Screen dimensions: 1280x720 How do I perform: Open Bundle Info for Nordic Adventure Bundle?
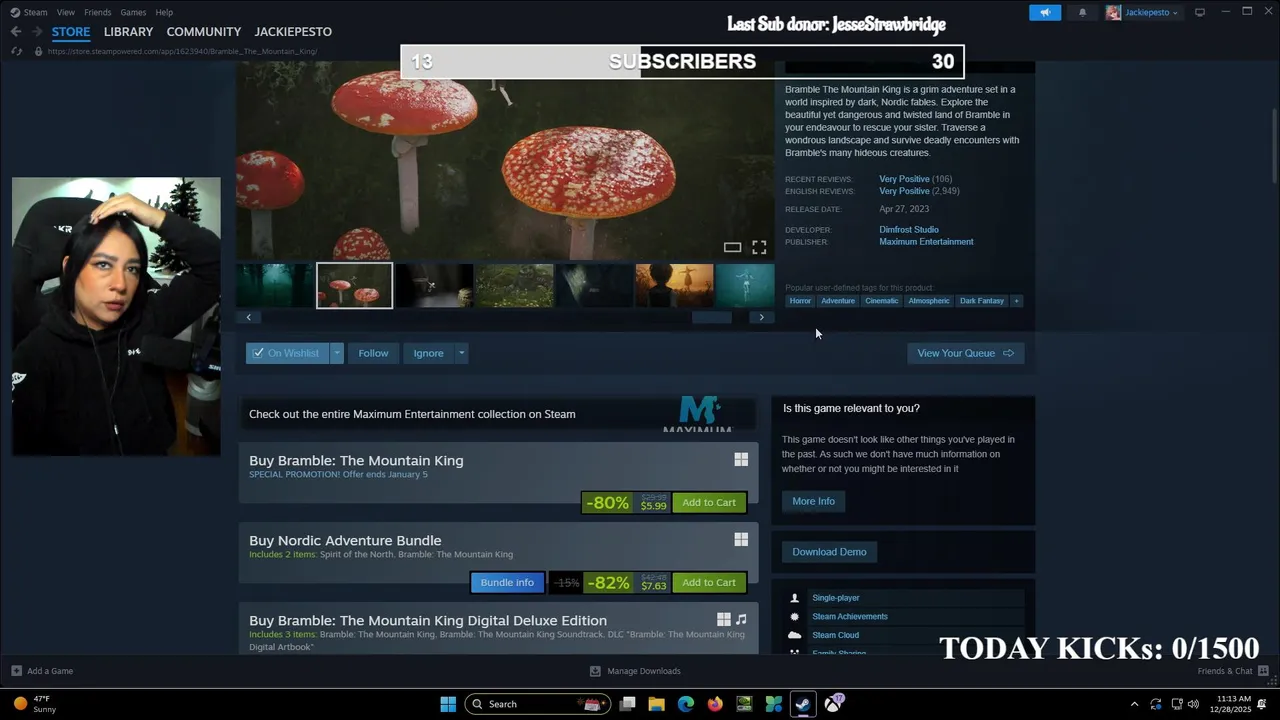507,583
